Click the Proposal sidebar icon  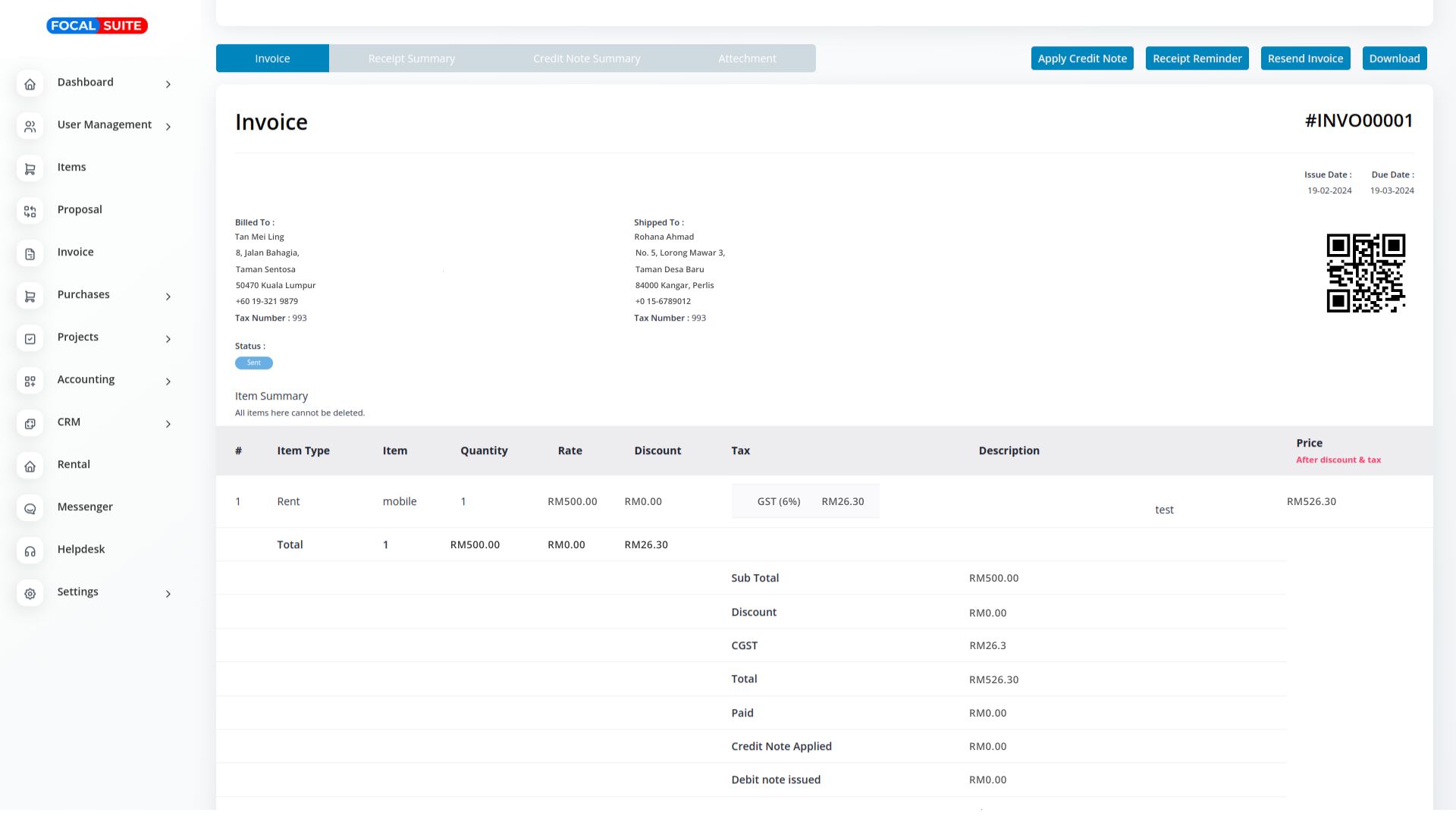click(30, 212)
